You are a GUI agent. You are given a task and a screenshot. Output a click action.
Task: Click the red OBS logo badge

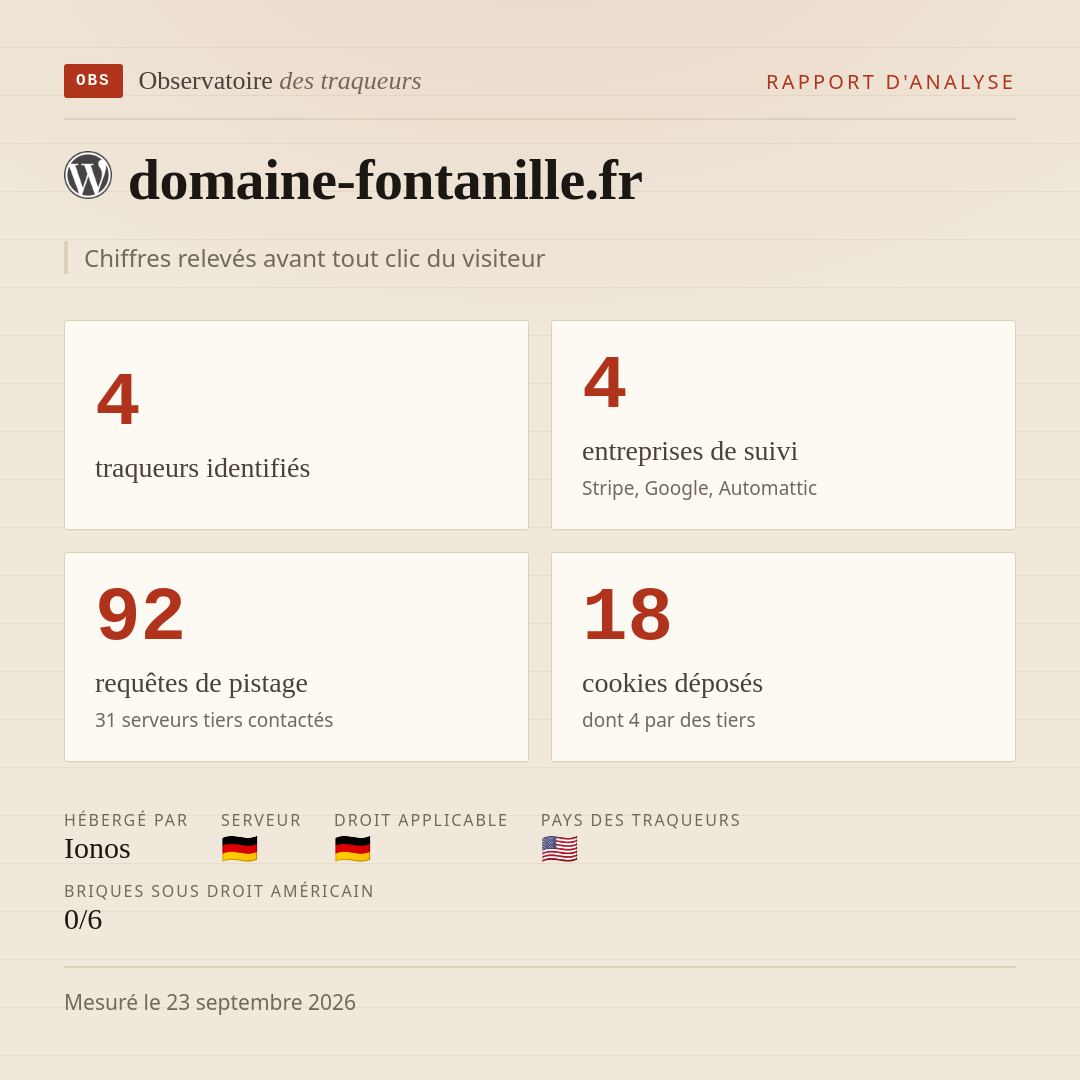click(93, 81)
